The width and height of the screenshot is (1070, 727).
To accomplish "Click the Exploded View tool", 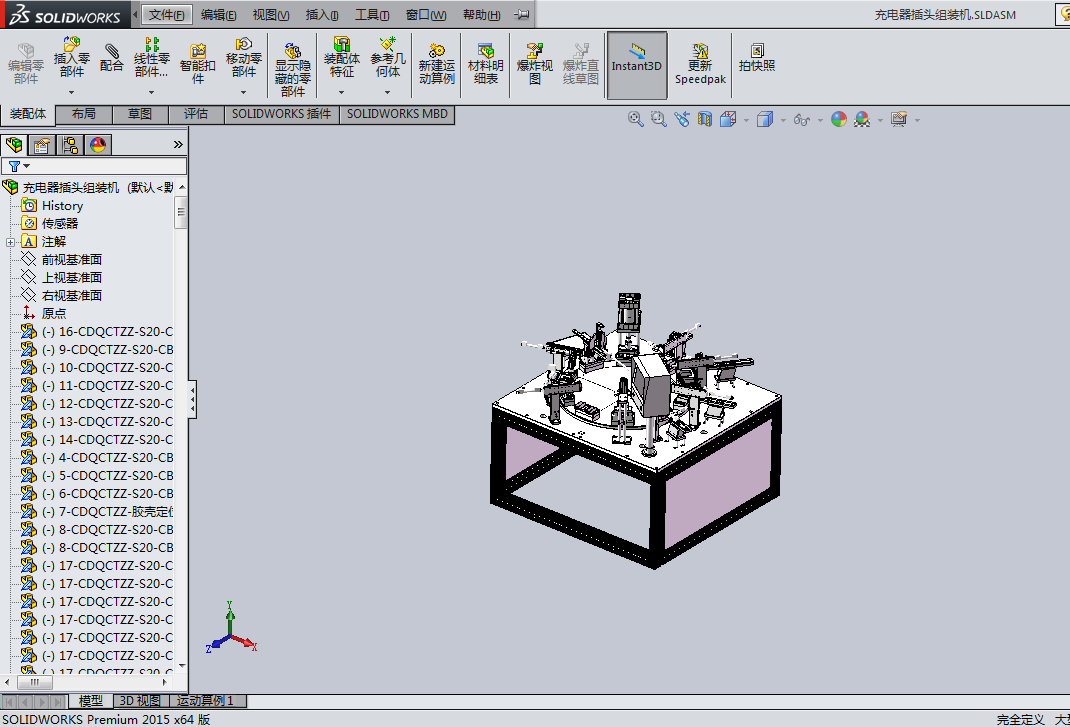I will click(x=535, y=63).
